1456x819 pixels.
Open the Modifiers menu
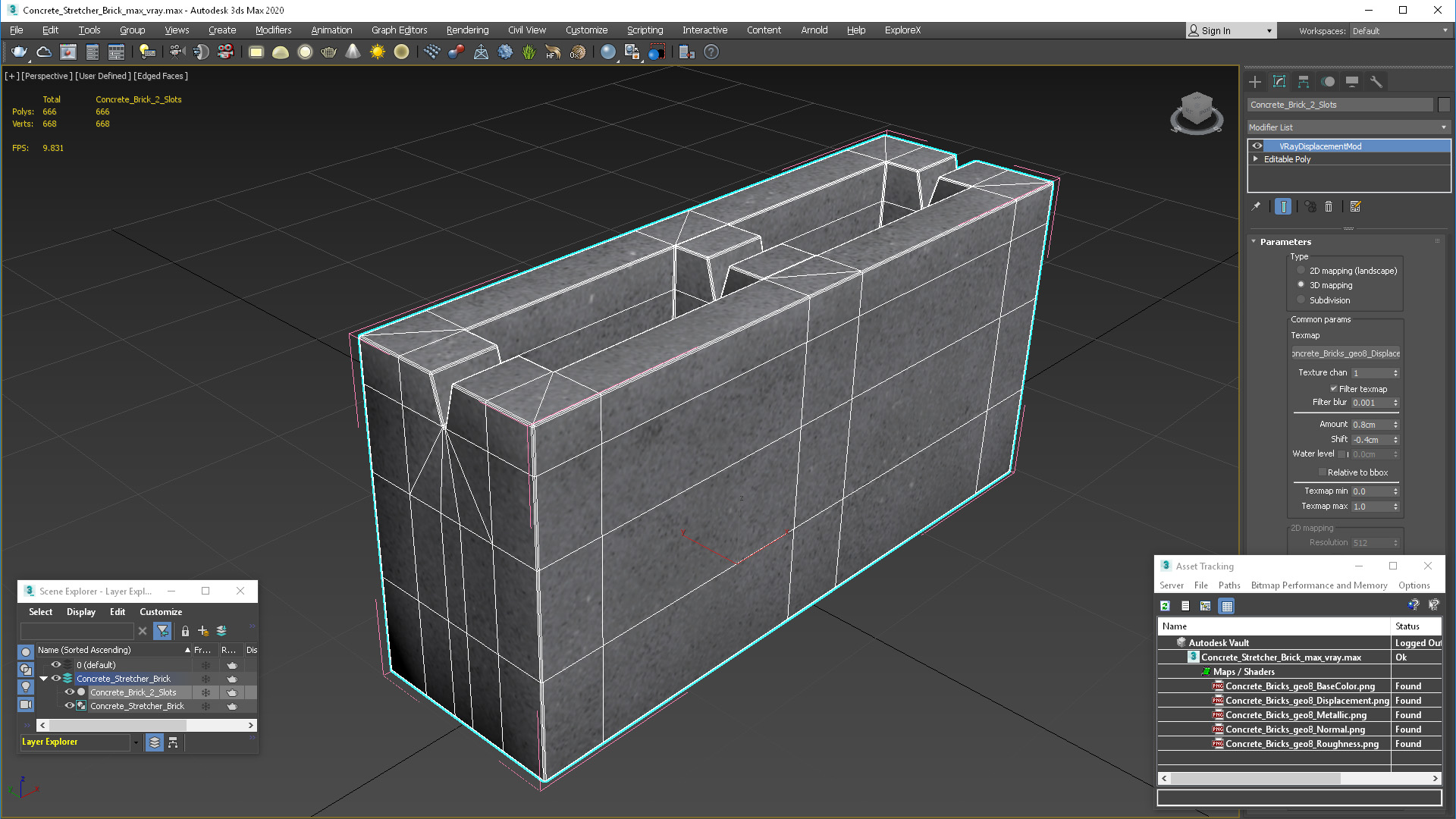click(273, 30)
